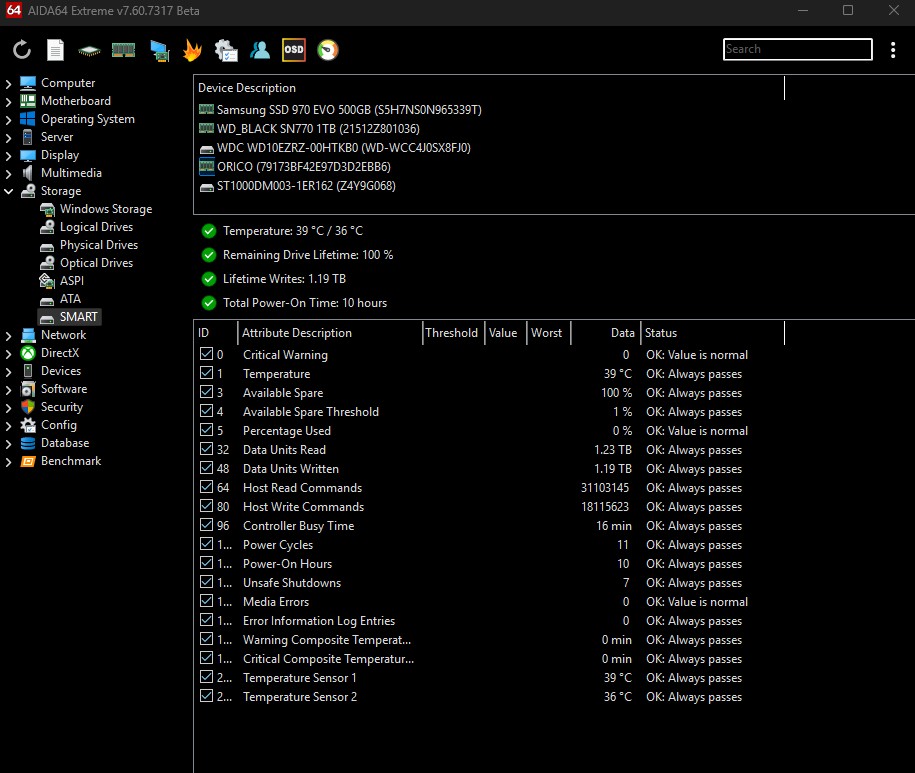Expand the Motherboard tree node
The image size is (915, 773).
point(8,102)
